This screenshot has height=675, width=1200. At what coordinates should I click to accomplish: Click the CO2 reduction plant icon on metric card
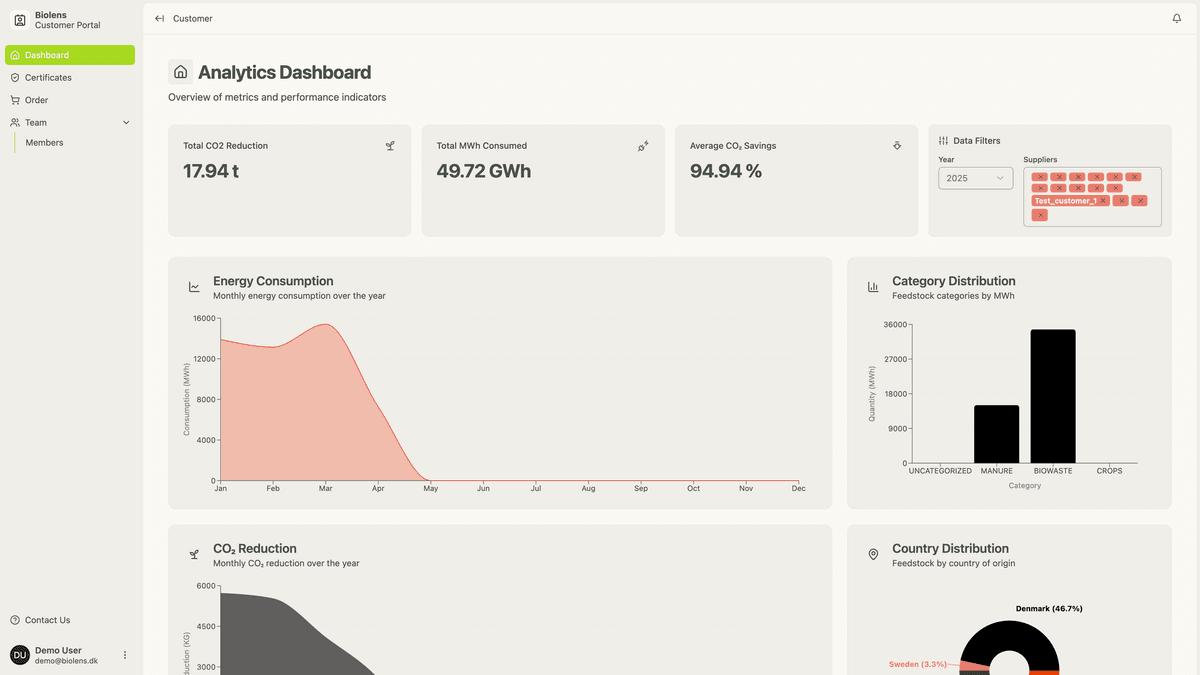point(390,145)
